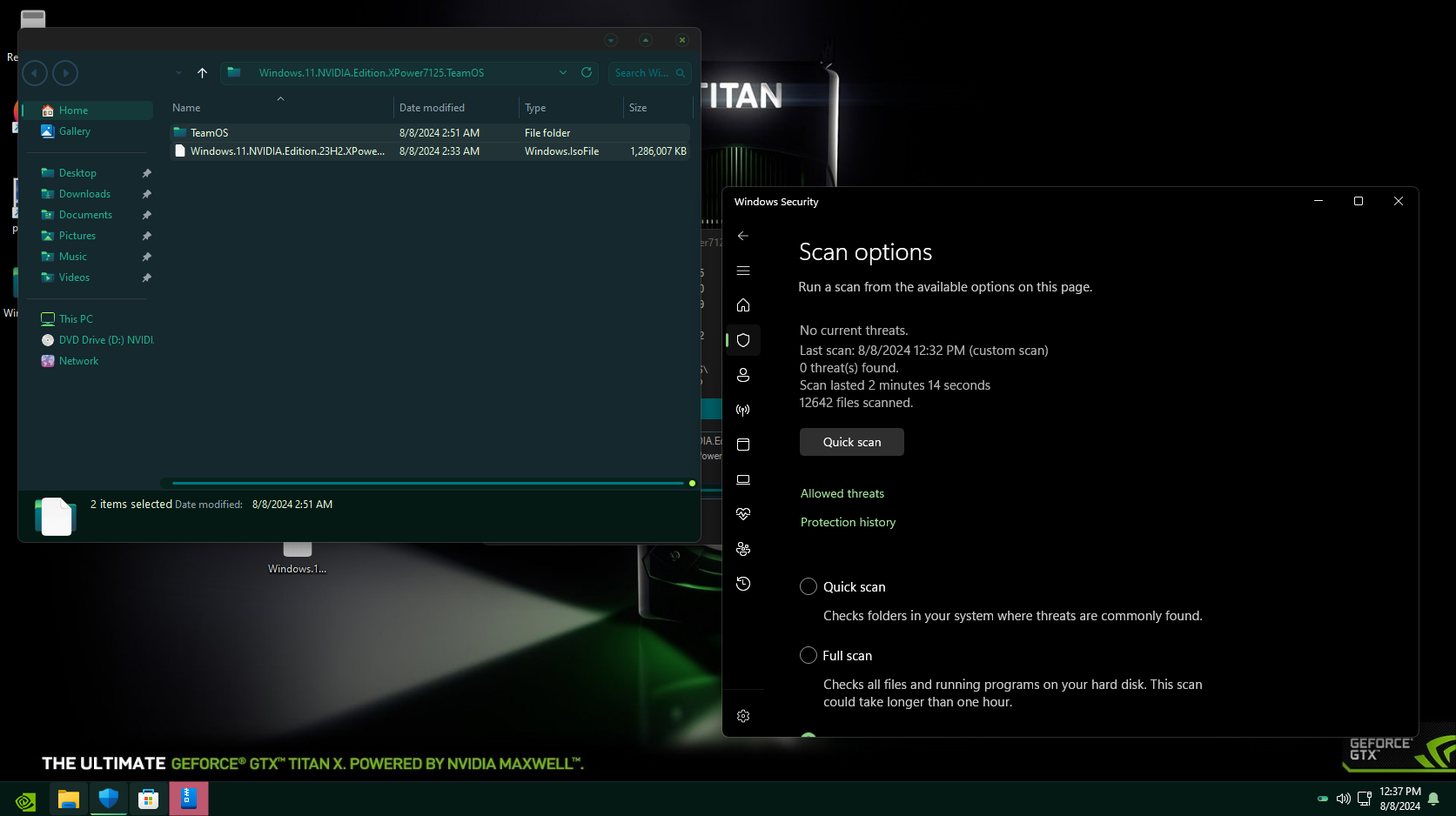1456x816 pixels.
Task: Open the Allowed threats link
Action: [842, 493]
